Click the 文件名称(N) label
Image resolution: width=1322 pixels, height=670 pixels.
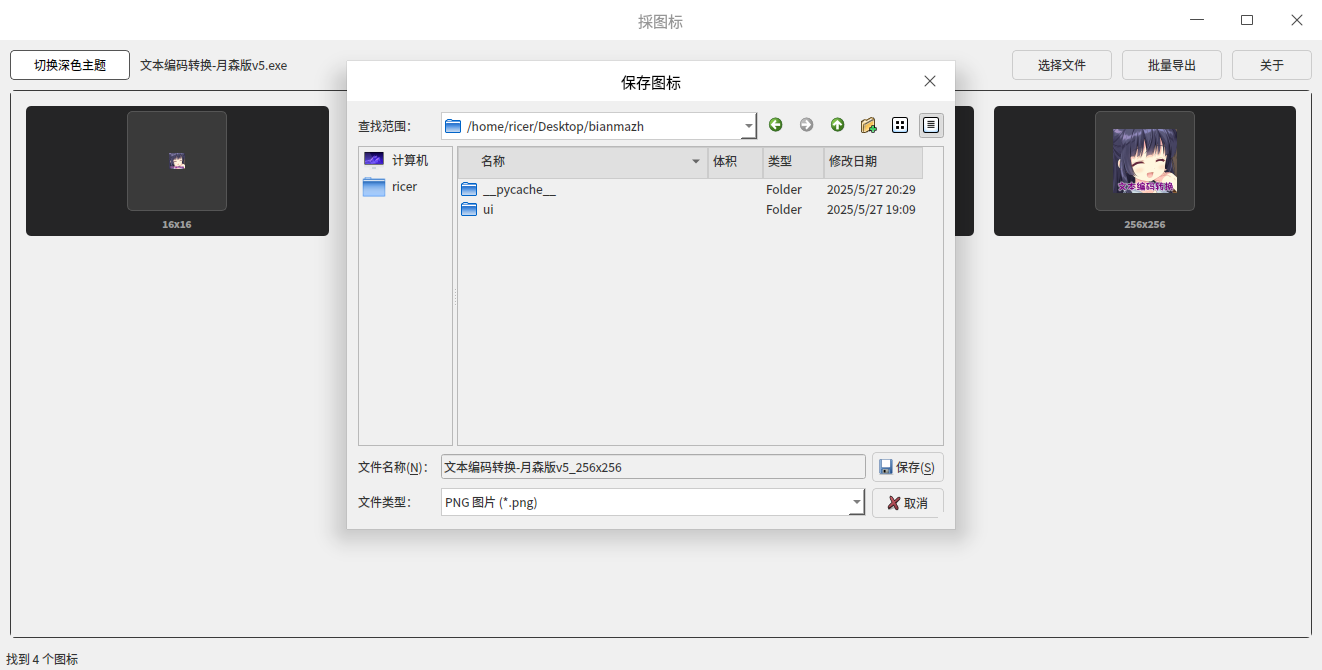393,467
